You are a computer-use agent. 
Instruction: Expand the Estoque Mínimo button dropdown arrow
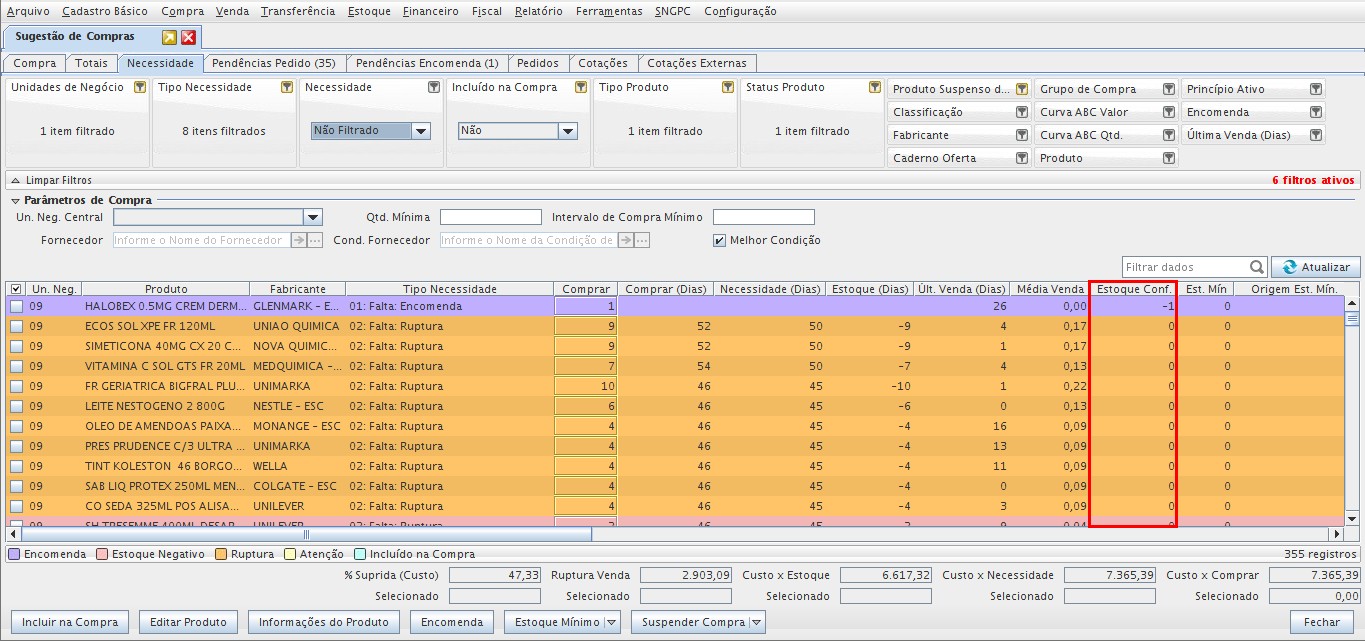click(611, 622)
